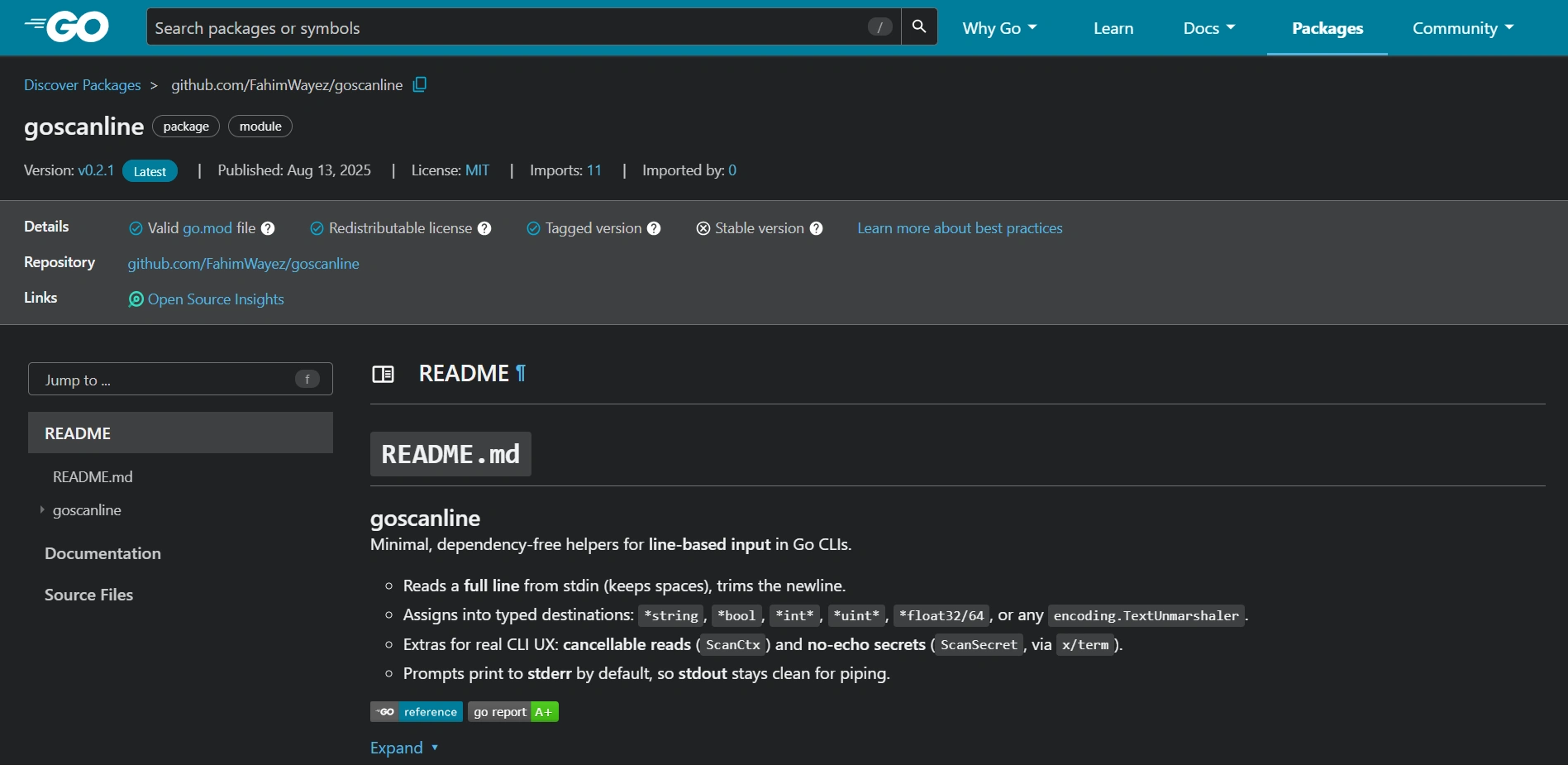1568x765 pixels.
Task: Open the Why Go dropdown menu
Action: click(x=999, y=28)
